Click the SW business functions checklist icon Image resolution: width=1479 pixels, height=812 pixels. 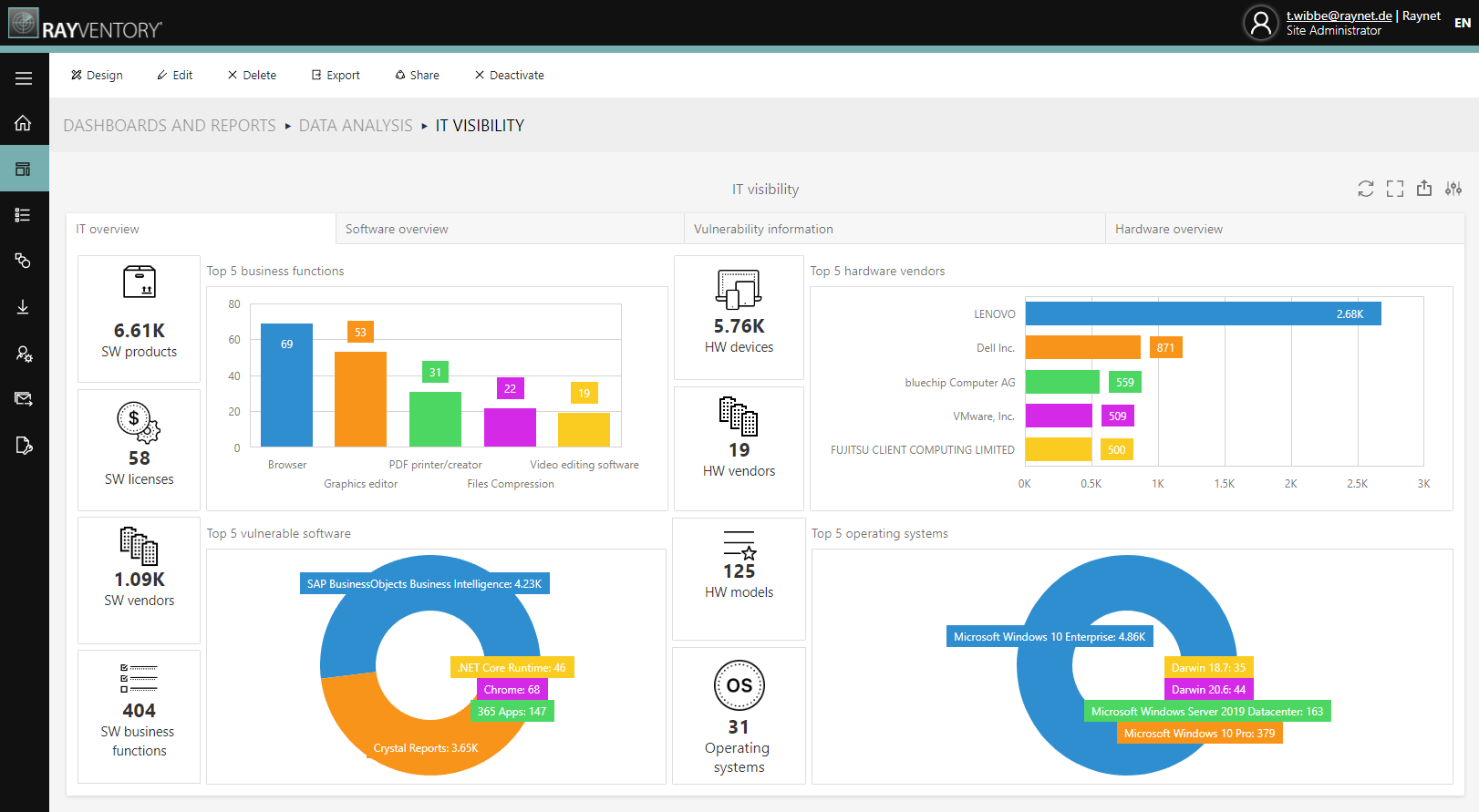pyautogui.click(x=139, y=678)
